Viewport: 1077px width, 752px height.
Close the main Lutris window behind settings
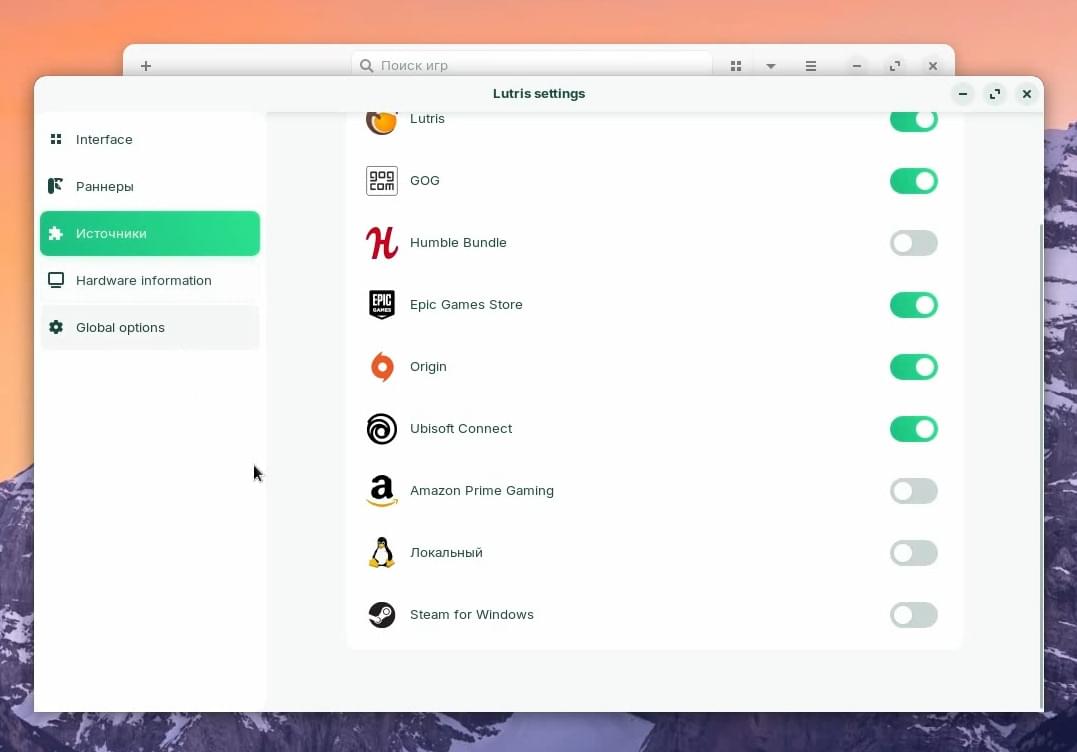pyautogui.click(x=932, y=66)
